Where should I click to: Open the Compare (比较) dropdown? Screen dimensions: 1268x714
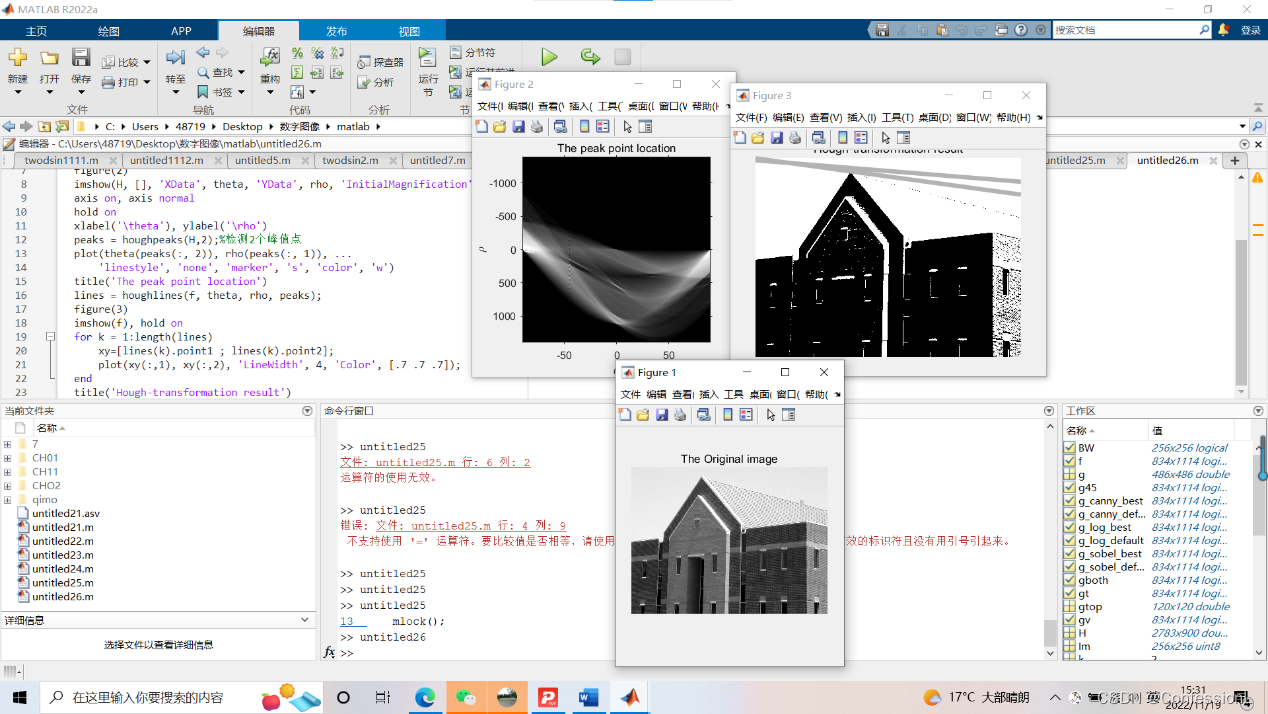pos(146,62)
